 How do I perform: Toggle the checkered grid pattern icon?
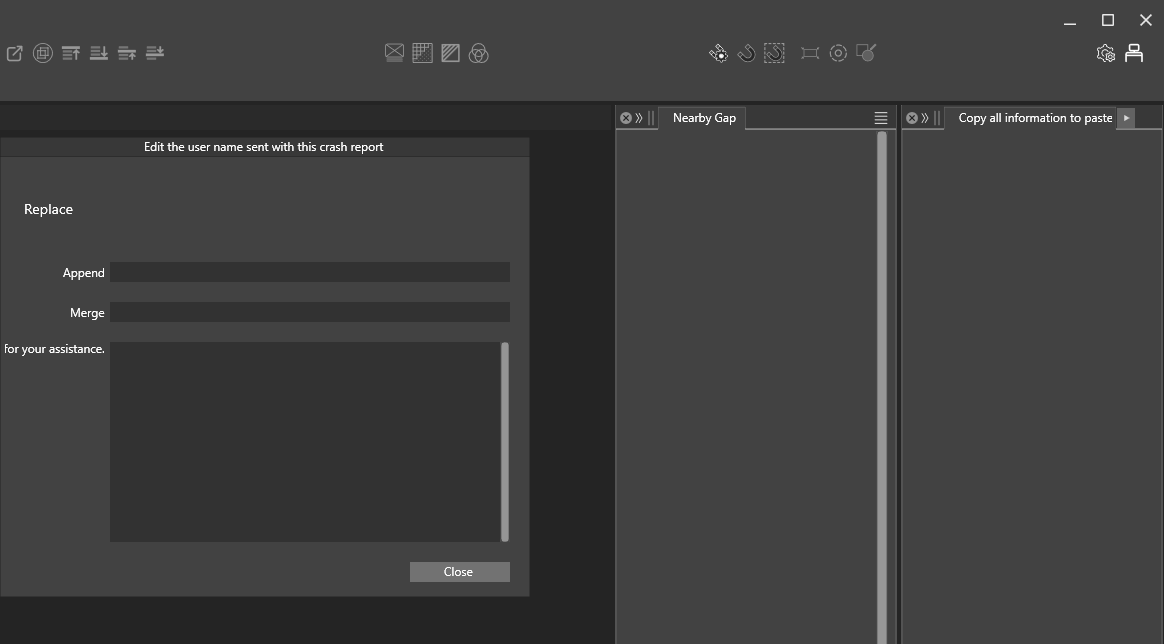[x=423, y=54]
